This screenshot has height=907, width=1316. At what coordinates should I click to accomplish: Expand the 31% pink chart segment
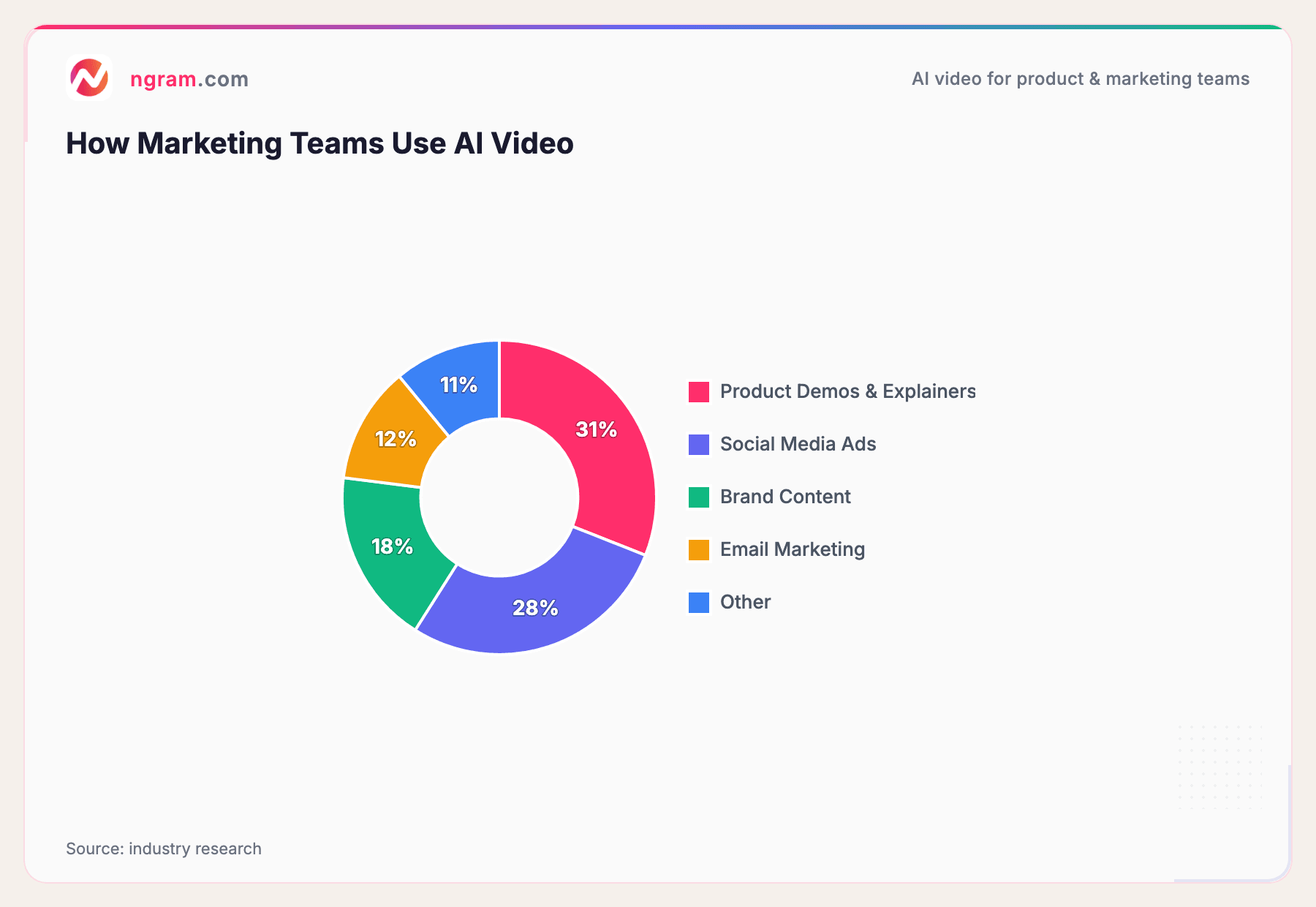597,431
